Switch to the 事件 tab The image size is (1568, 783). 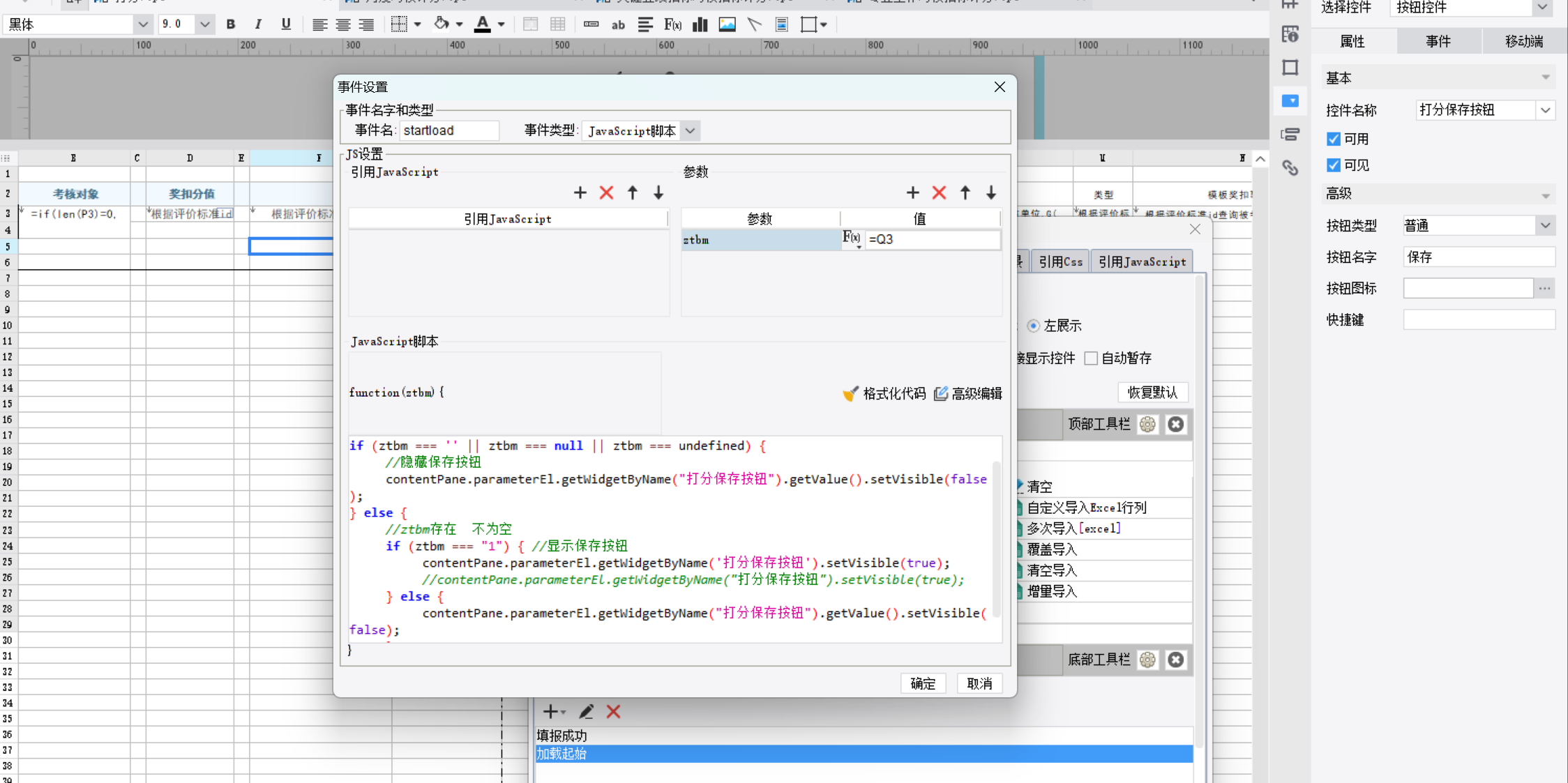(1438, 41)
